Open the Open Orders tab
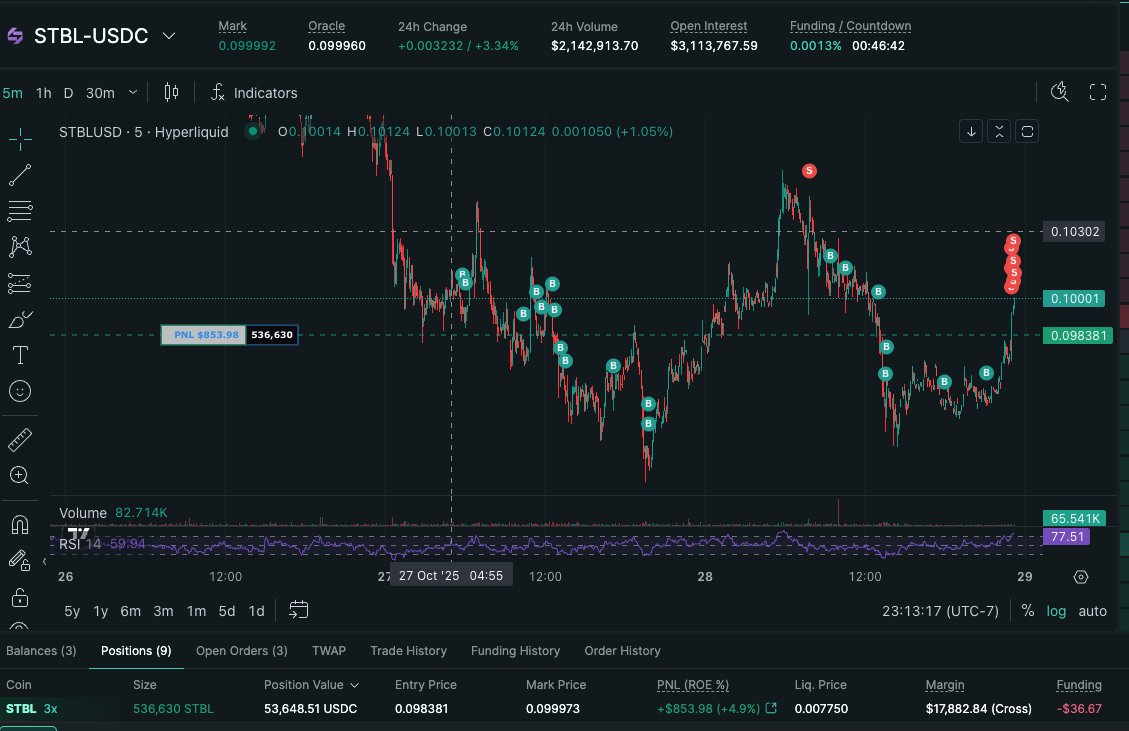This screenshot has height=731, width=1129. click(x=241, y=650)
